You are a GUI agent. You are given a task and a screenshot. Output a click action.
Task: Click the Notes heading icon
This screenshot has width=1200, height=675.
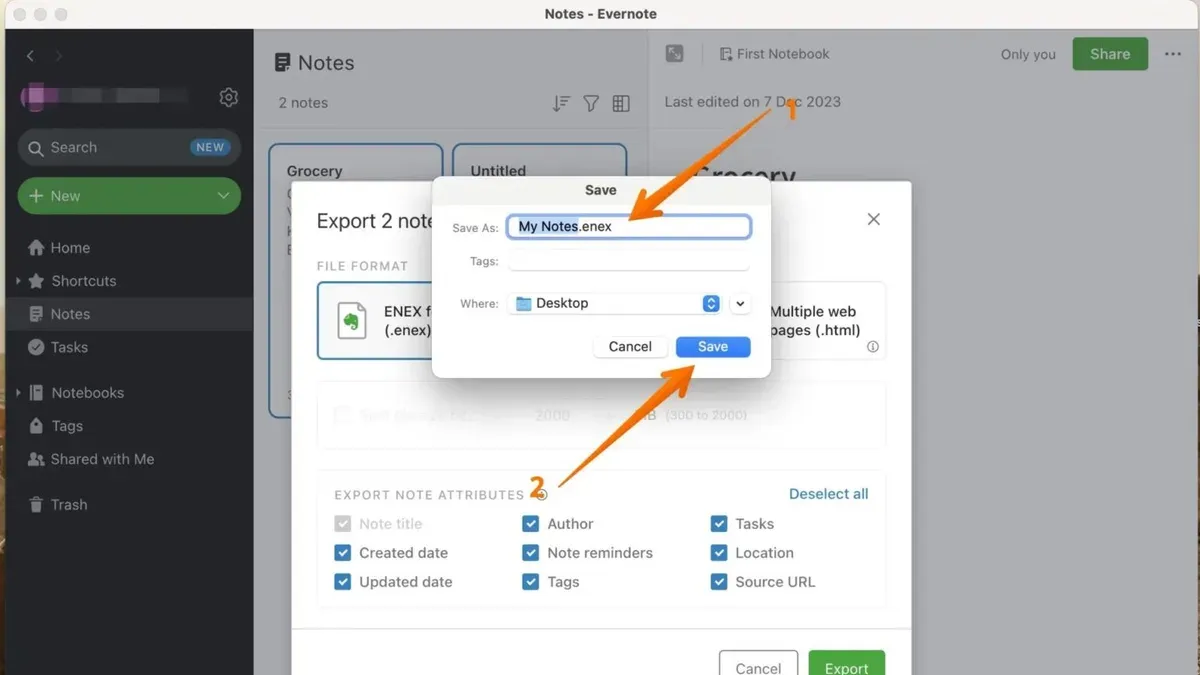tap(283, 63)
